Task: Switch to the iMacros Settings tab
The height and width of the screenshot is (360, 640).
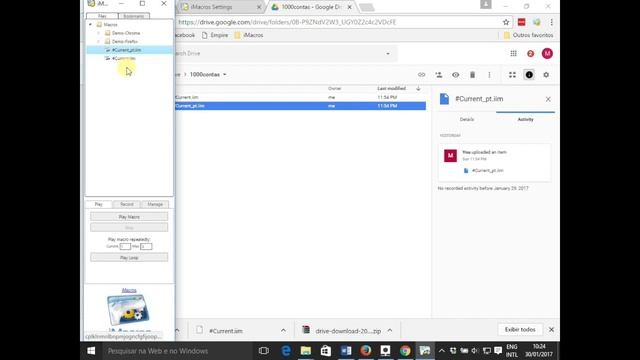Action: coord(211,7)
